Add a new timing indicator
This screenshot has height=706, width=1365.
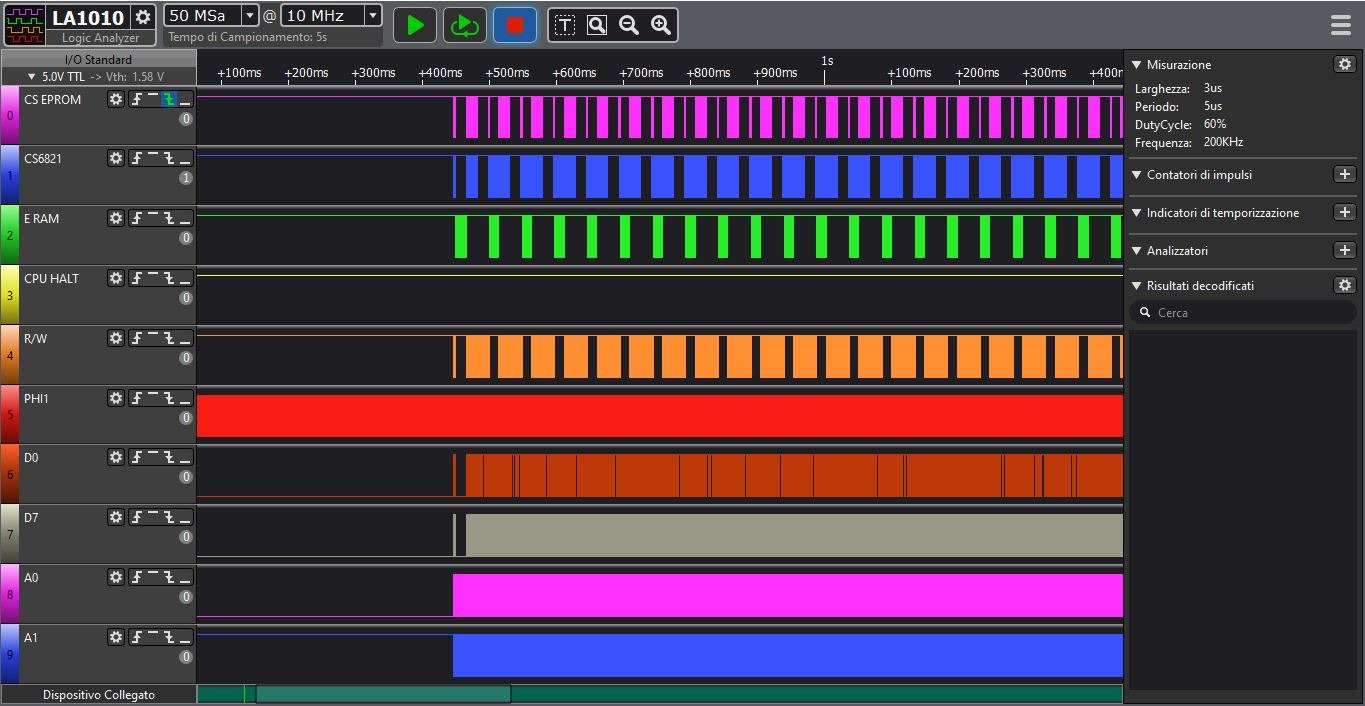1344,212
